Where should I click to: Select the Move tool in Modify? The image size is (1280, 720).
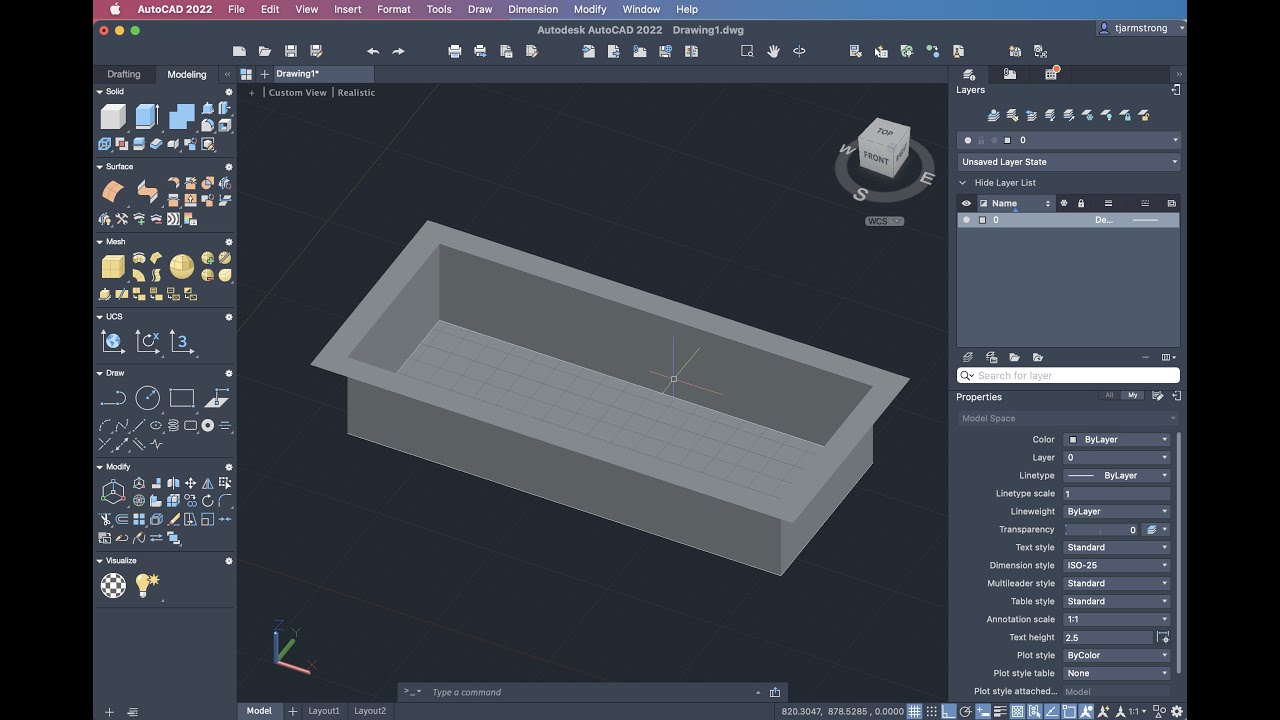pyautogui.click(x=190, y=484)
